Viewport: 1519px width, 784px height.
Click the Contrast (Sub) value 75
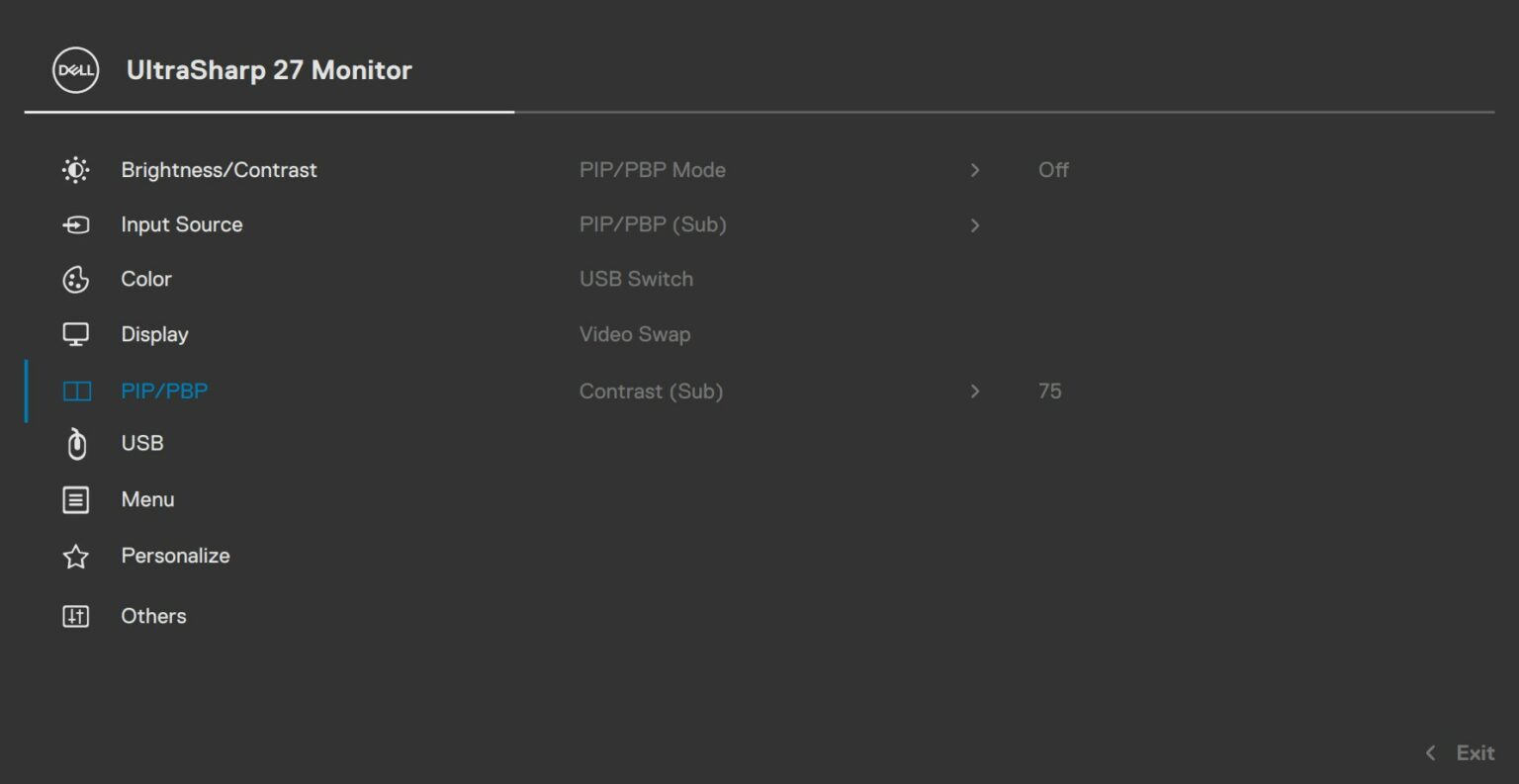(1051, 391)
